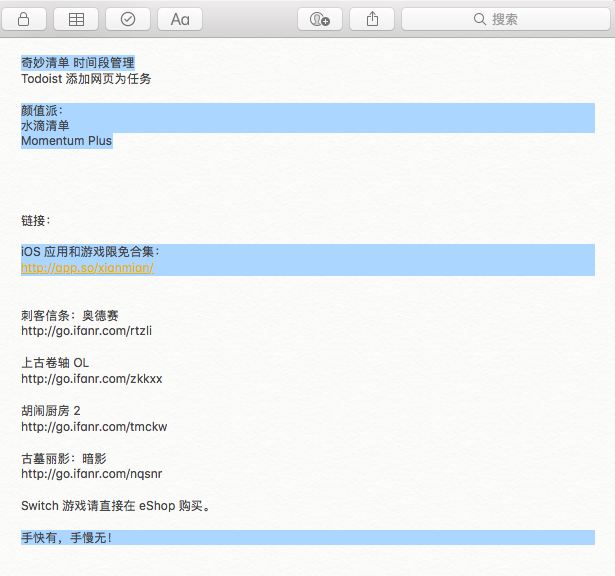Click the 胡闹厨房 2 title
This screenshot has height=576, width=615.
coord(51,411)
